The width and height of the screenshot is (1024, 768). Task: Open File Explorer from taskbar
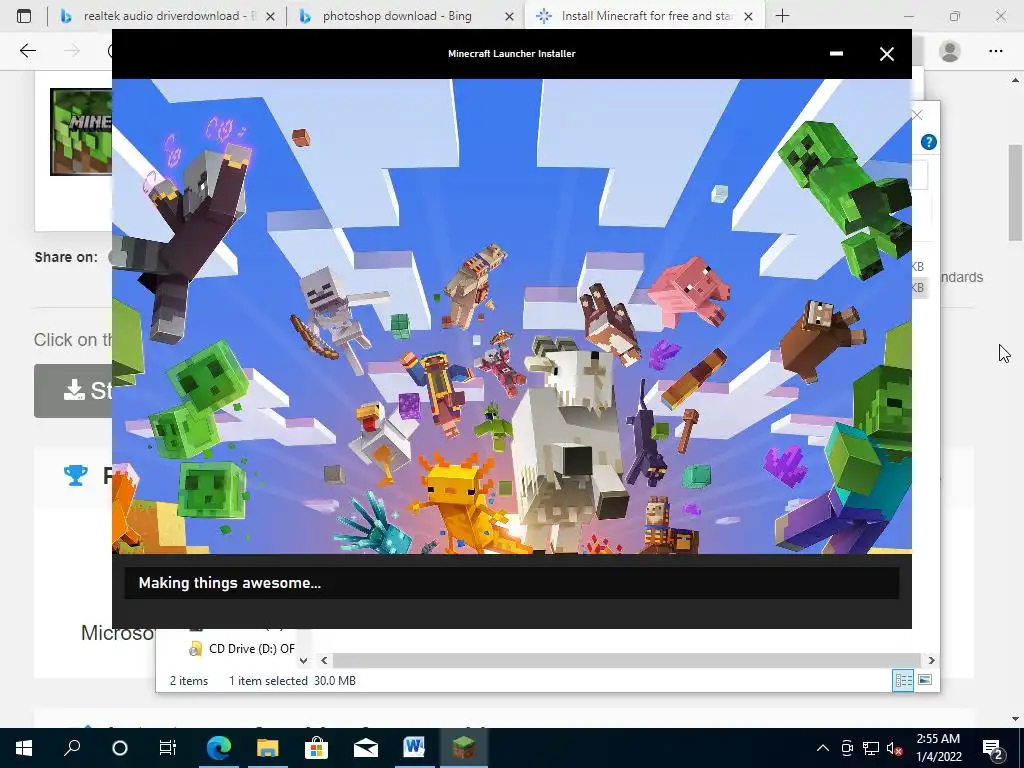pyautogui.click(x=268, y=748)
